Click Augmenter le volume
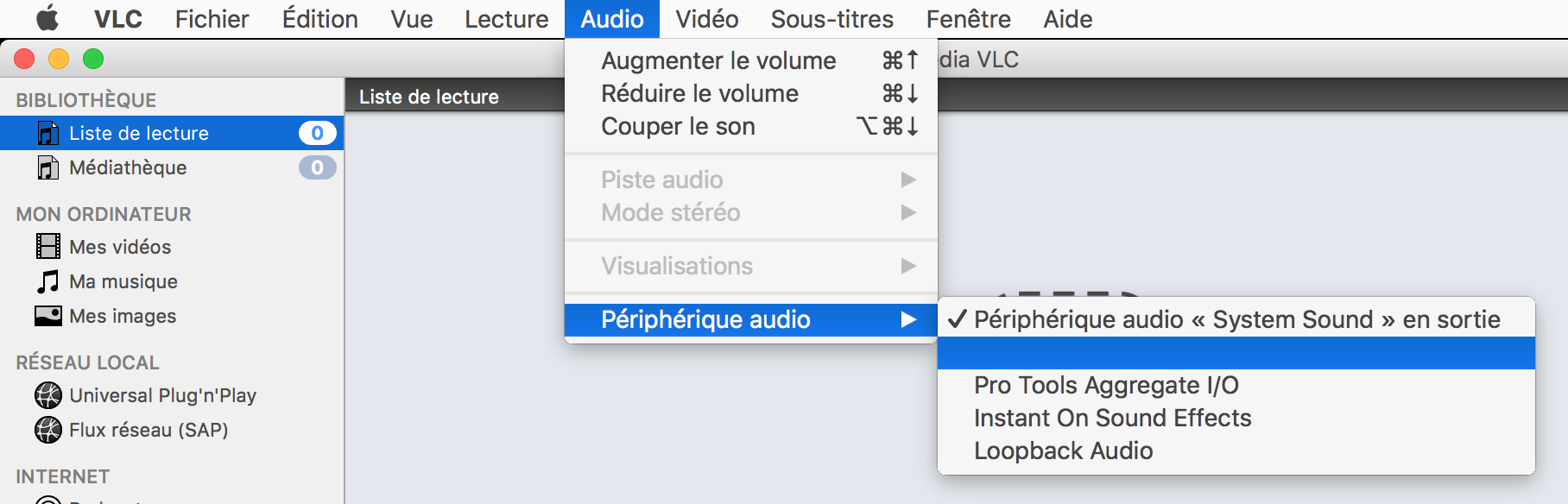This screenshot has width=1568, height=504. [x=718, y=60]
